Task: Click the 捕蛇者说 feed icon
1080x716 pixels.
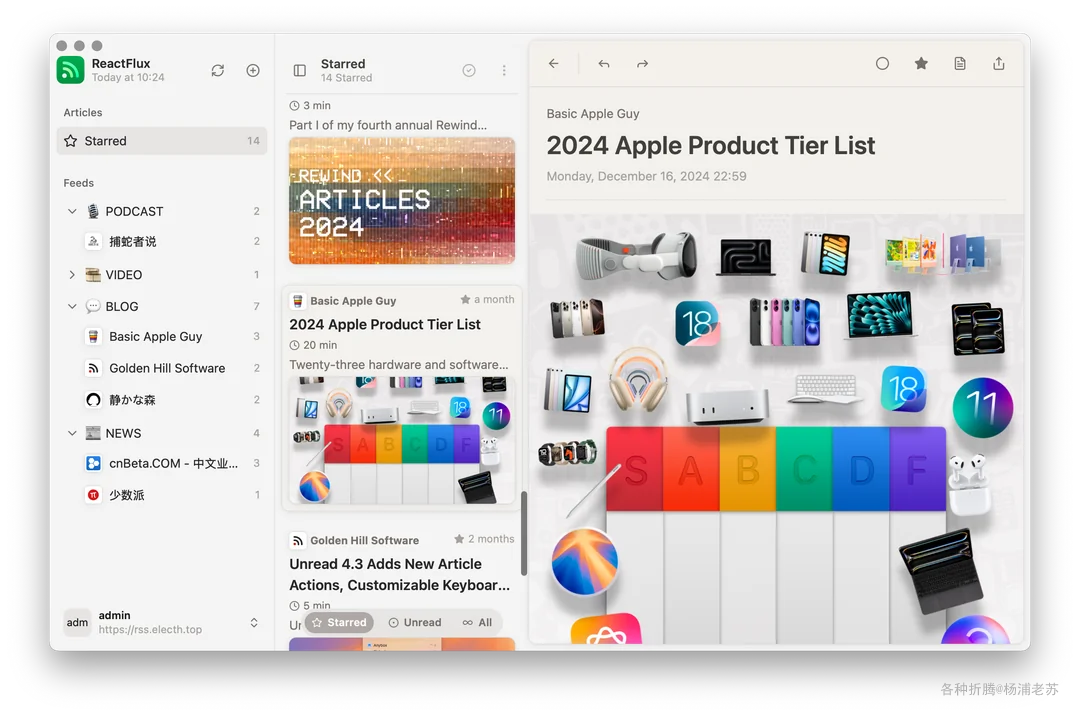Action: [93, 242]
